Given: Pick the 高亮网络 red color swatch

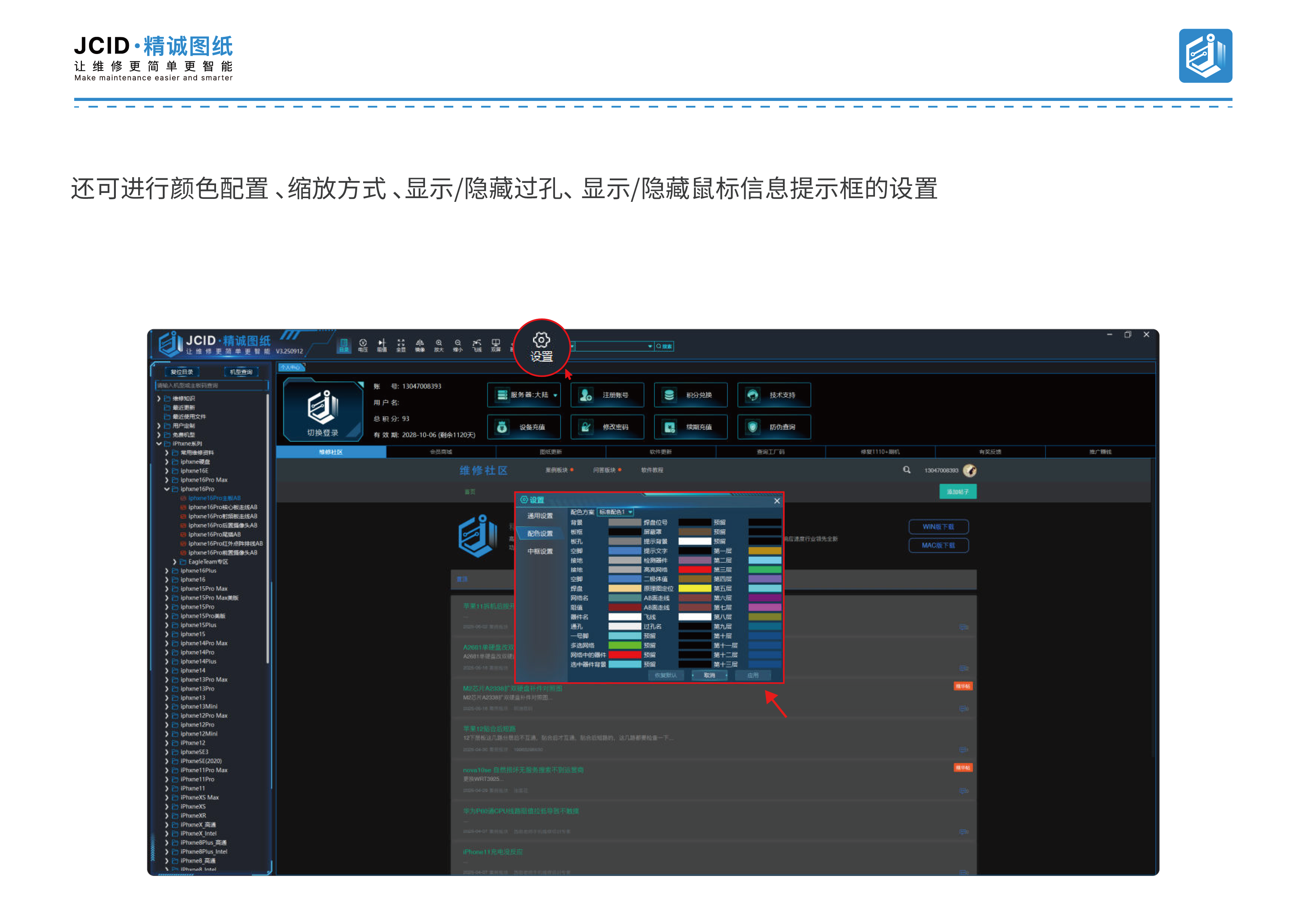Looking at the screenshot, I should coord(695,570).
